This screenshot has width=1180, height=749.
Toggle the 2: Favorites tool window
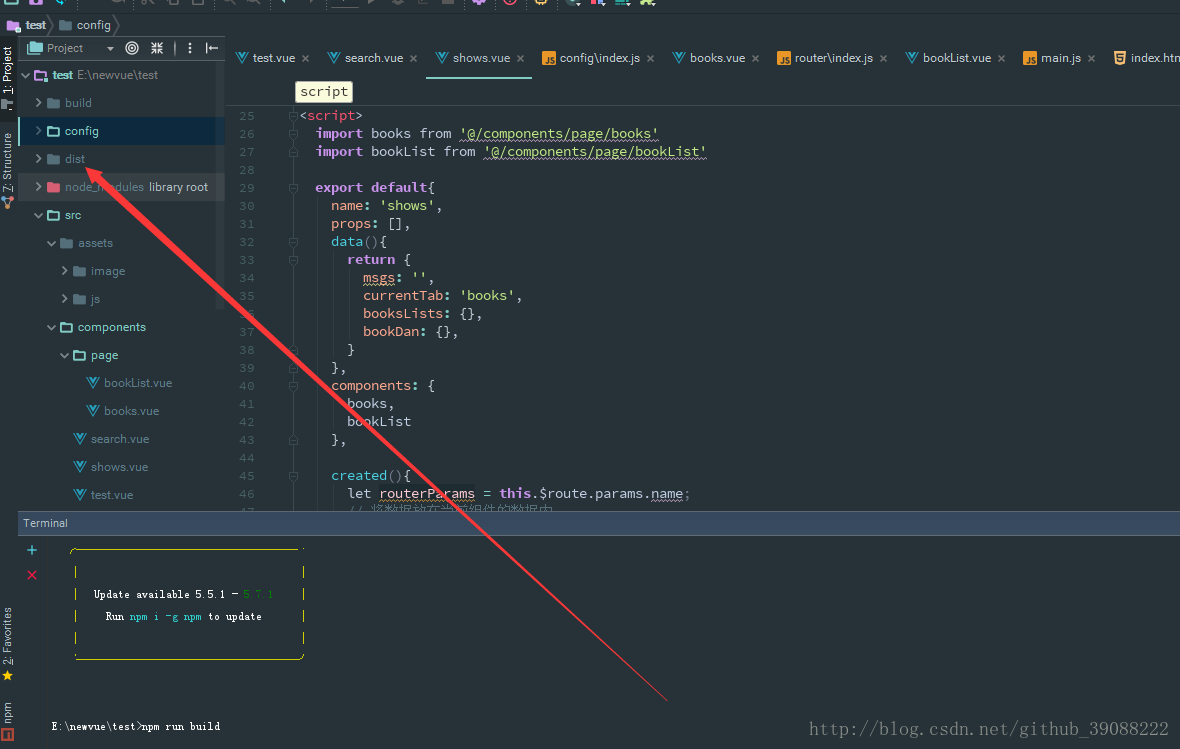[8, 640]
